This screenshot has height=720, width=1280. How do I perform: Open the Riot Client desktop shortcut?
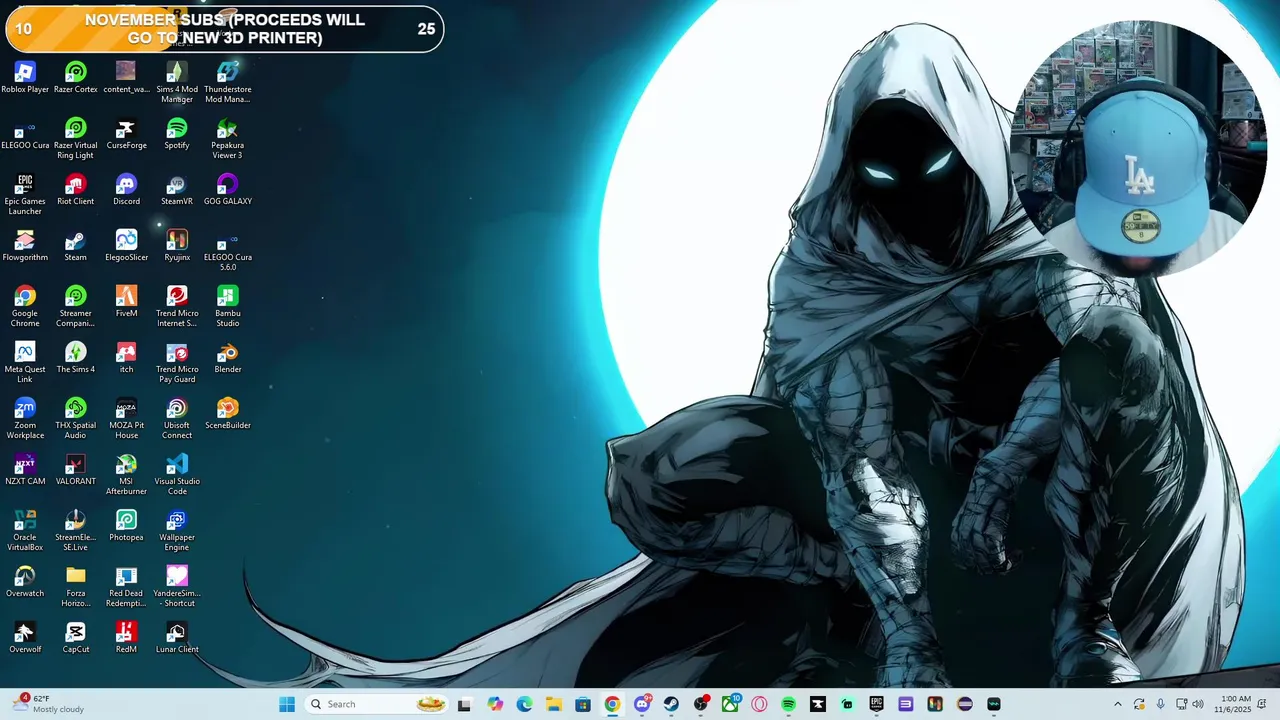click(x=76, y=190)
